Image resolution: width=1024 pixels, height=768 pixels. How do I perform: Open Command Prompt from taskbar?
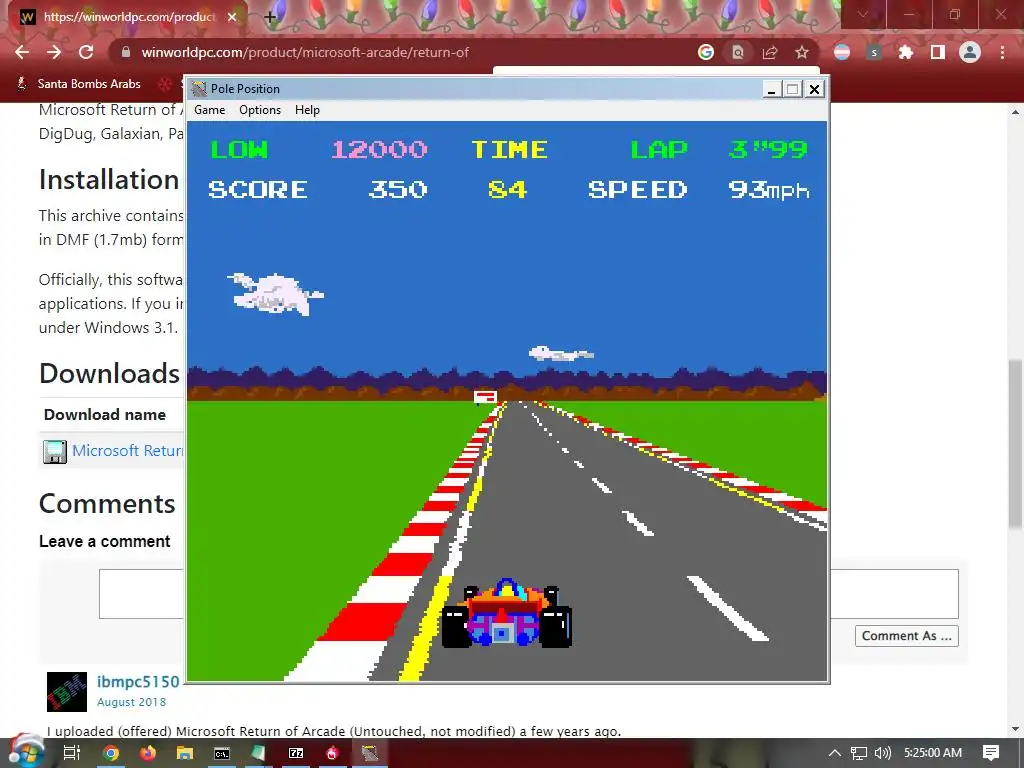[x=222, y=753]
